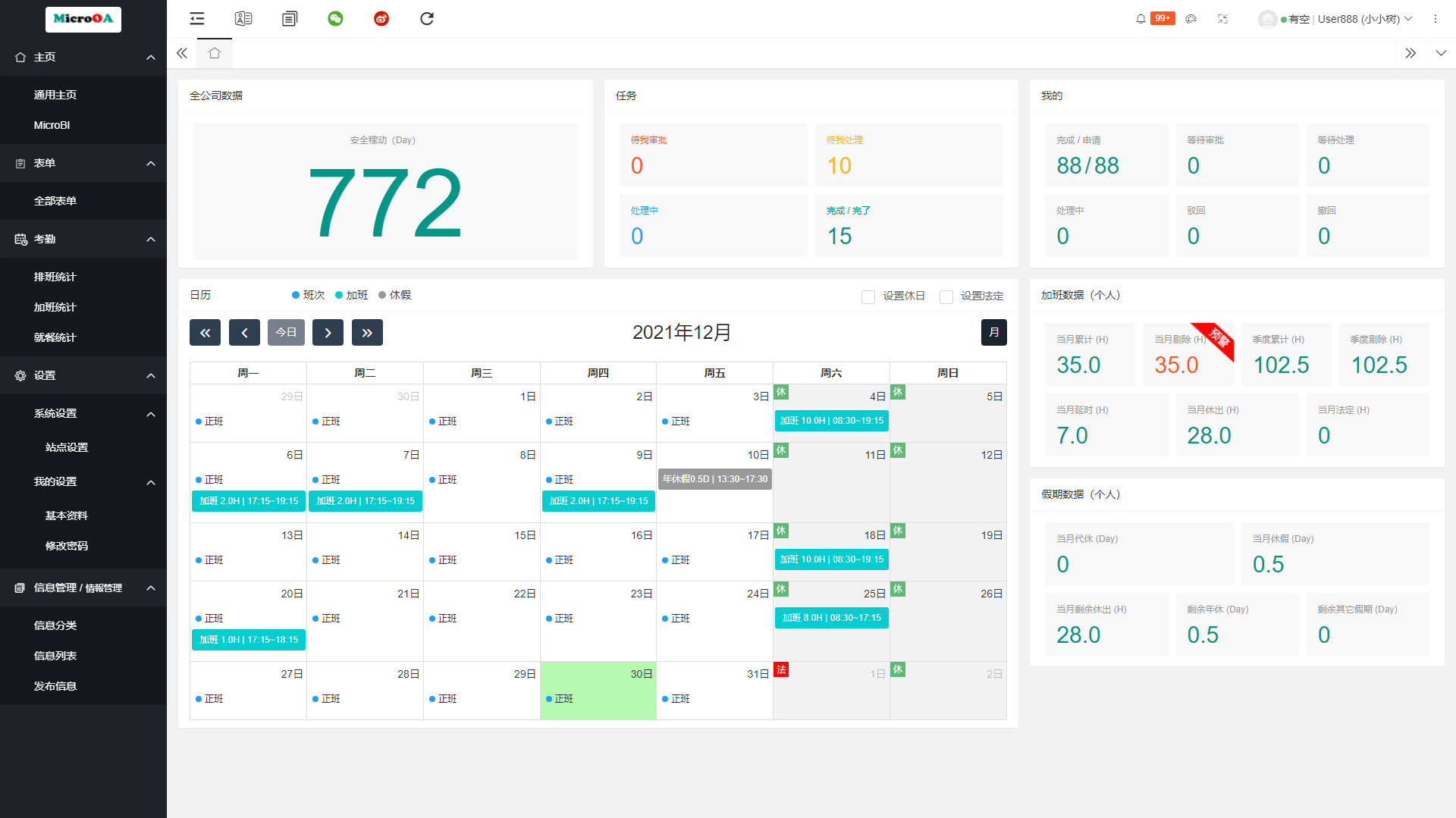Click the fullscreen toggle icon near user avatar
Screen dimensions: 1456x818
tap(1222, 18)
